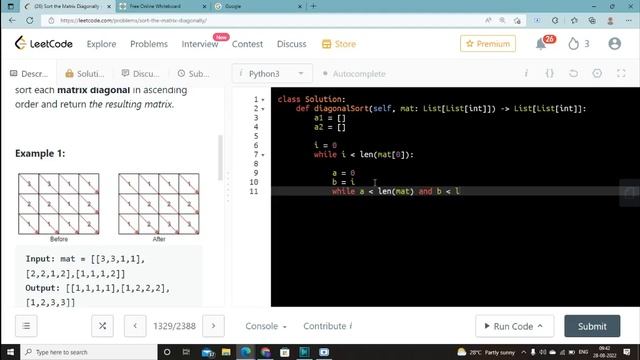Click the description panel scrollbar
Screen dimensions: 640x360
[221, 158]
